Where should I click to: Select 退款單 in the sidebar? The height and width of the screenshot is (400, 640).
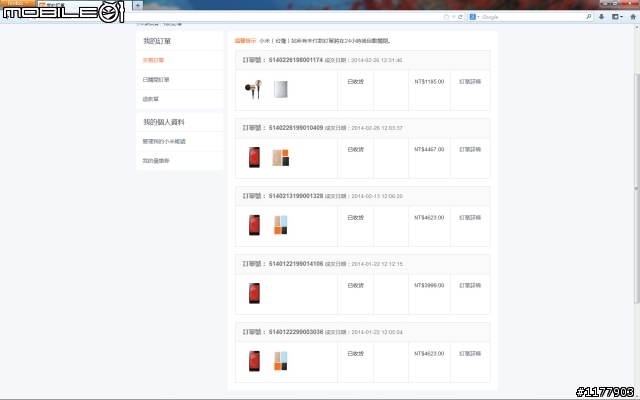pyautogui.click(x=151, y=99)
